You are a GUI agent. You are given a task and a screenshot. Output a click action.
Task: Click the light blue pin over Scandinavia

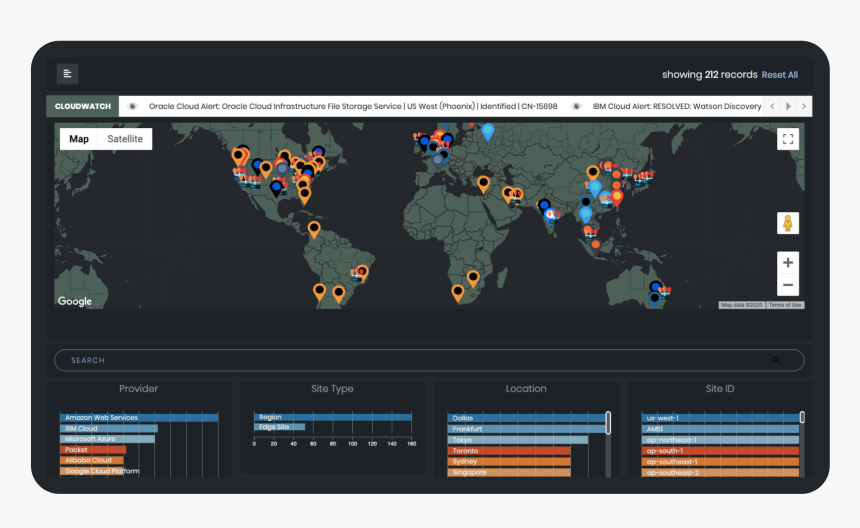click(488, 131)
